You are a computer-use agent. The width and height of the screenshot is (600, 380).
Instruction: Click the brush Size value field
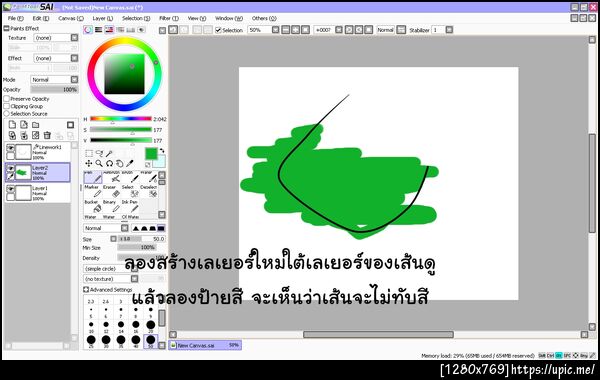pyautogui.click(x=142, y=239)
